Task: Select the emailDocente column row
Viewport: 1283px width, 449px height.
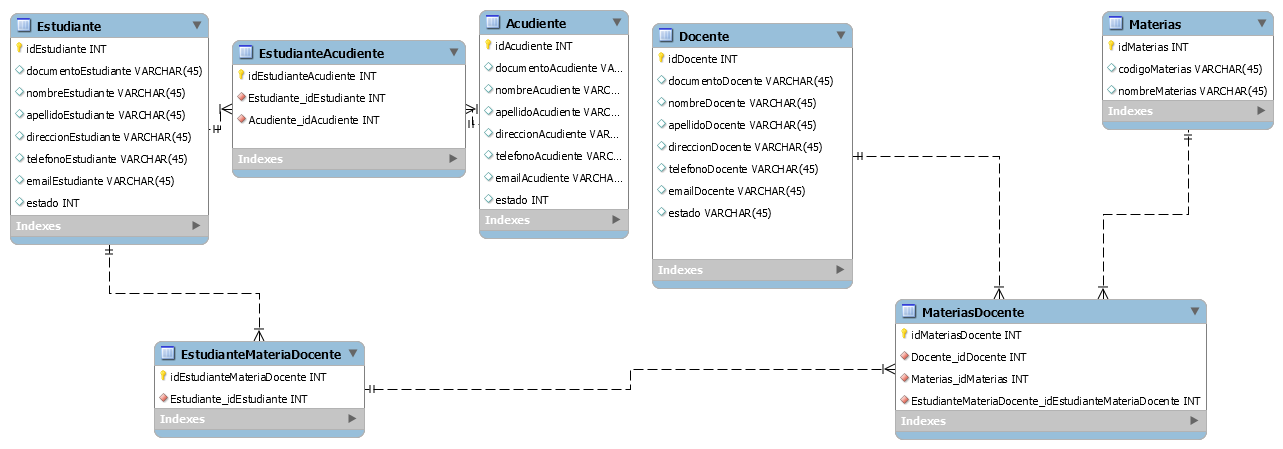Action: (736, 191)
